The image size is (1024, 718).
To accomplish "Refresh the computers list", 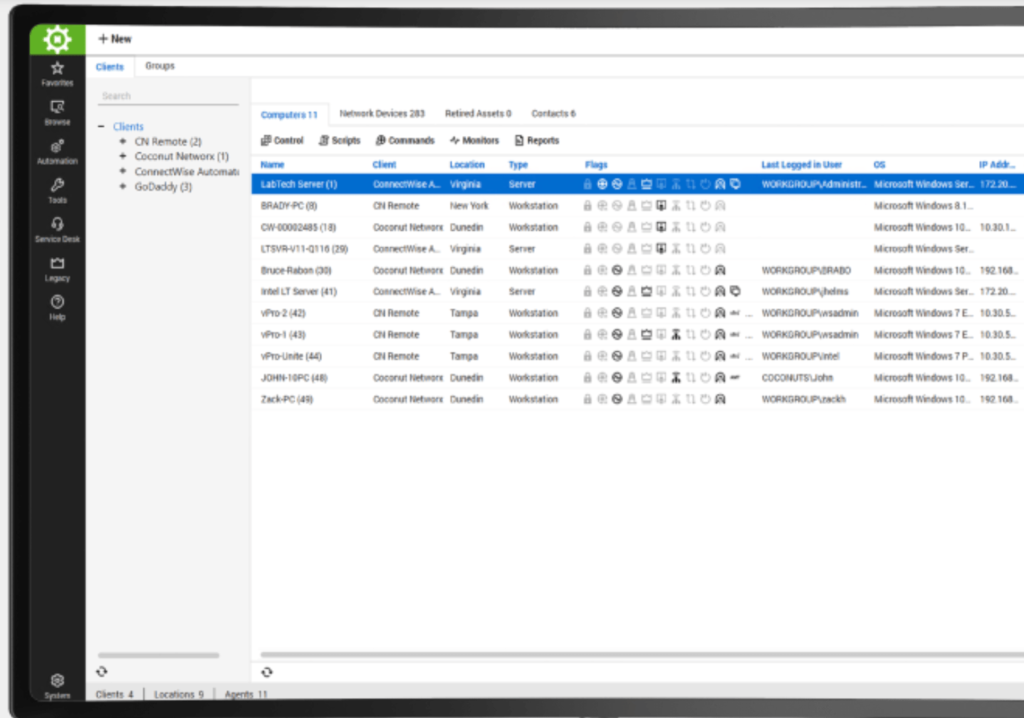I will click(267, 672).
